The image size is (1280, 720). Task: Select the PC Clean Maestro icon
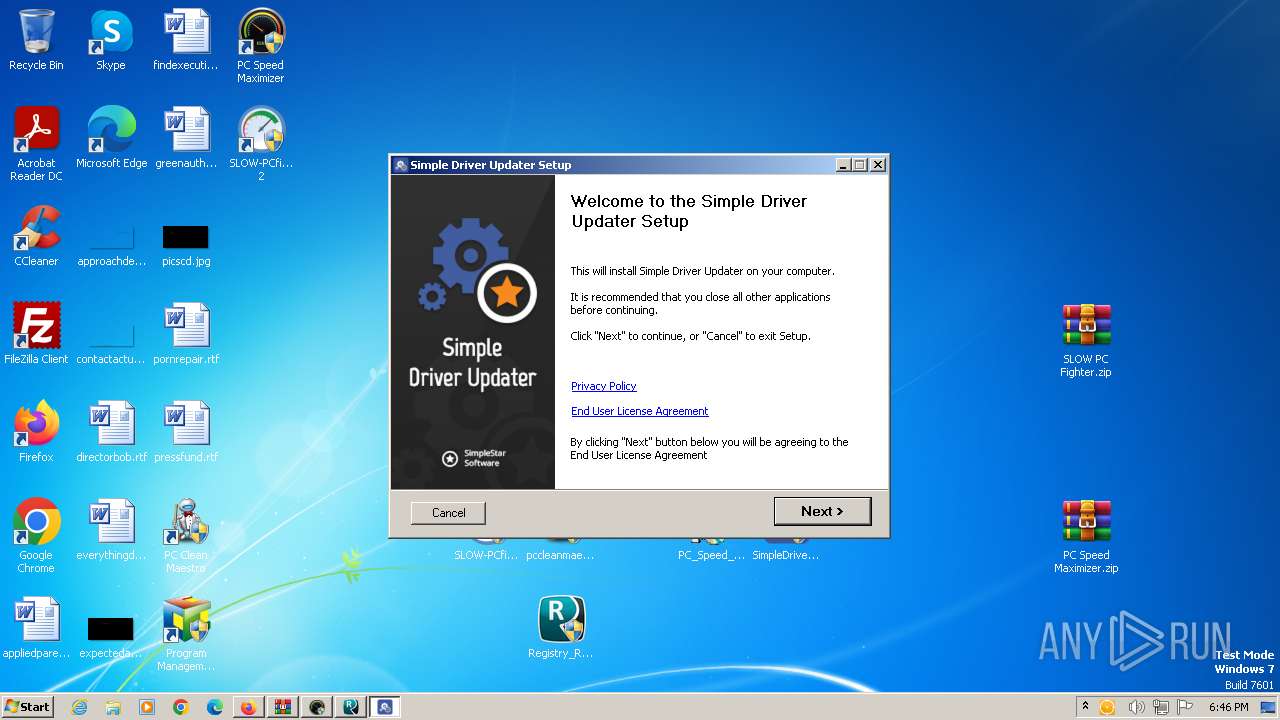pos(186,536)
